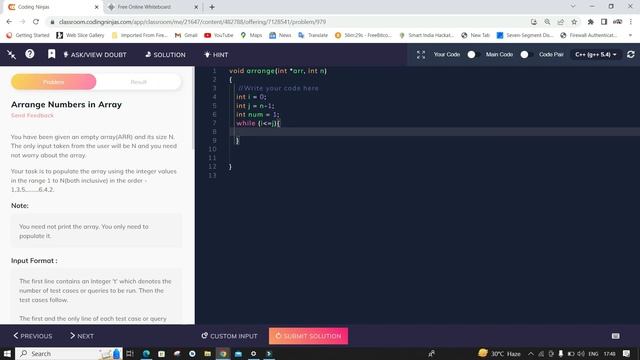Select the Coding Ninjas browser tab

point(53,7)
